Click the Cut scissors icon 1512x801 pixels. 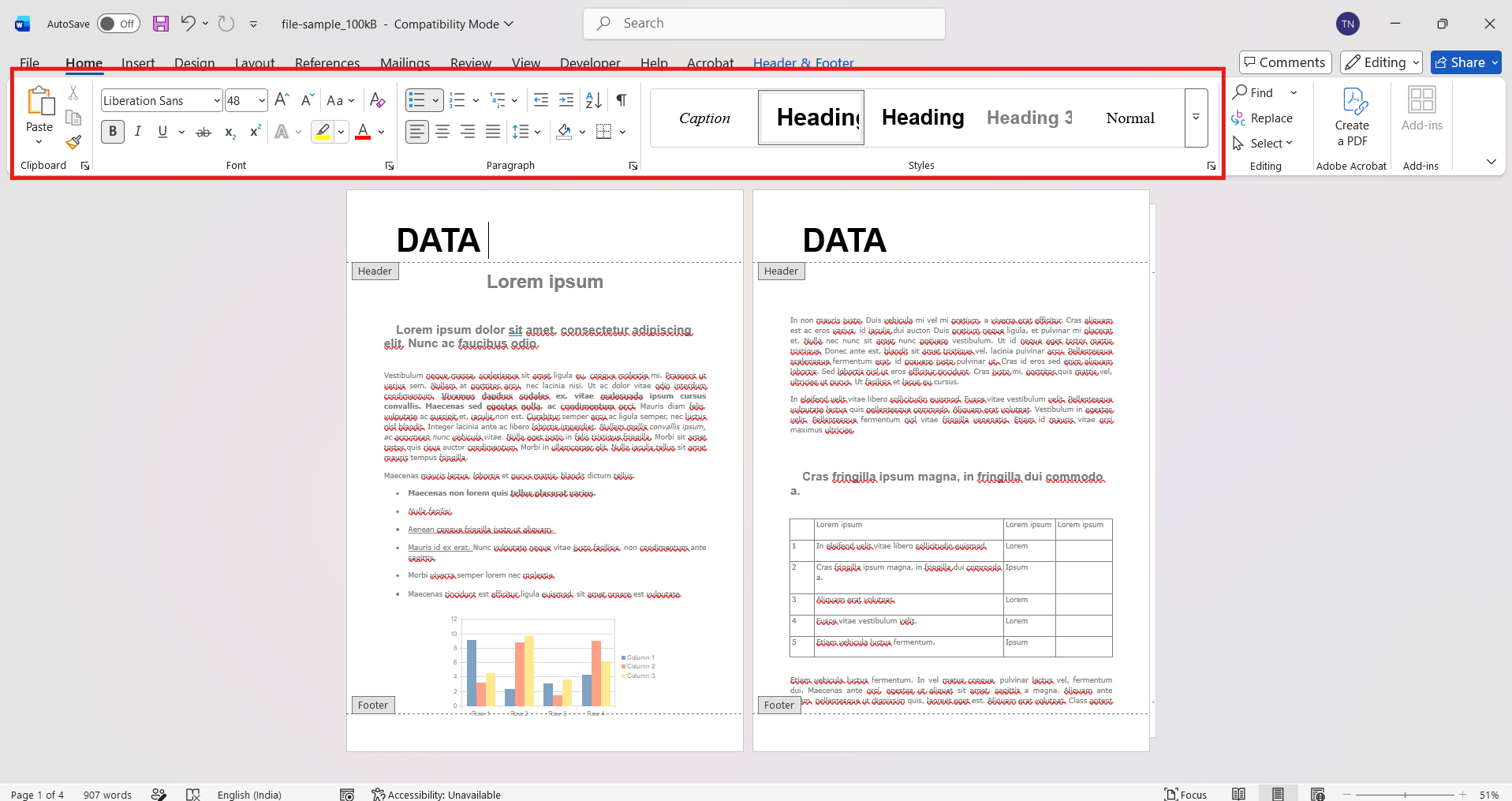pos(73,93)
